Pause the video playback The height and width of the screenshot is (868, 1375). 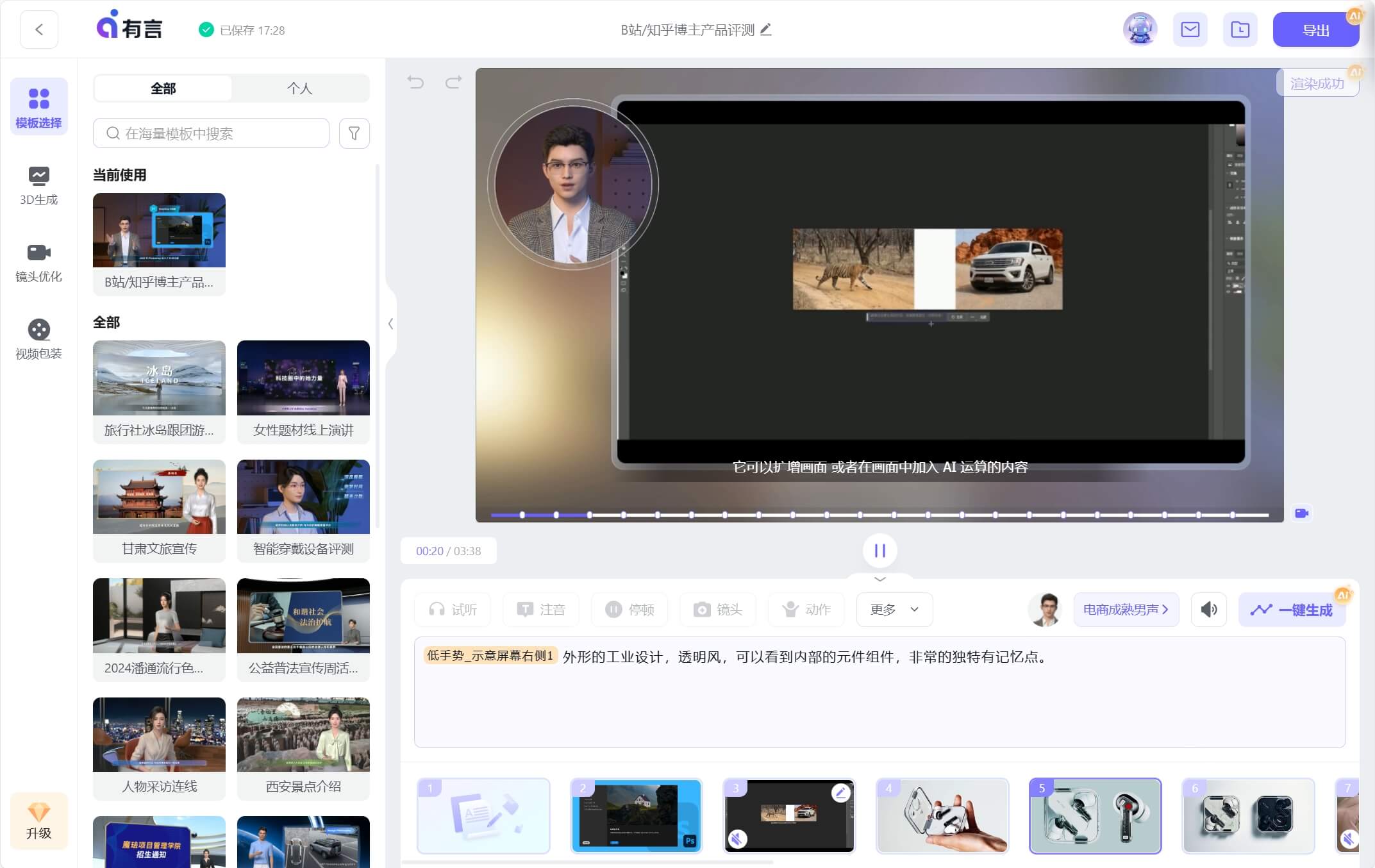coord(879,550)
